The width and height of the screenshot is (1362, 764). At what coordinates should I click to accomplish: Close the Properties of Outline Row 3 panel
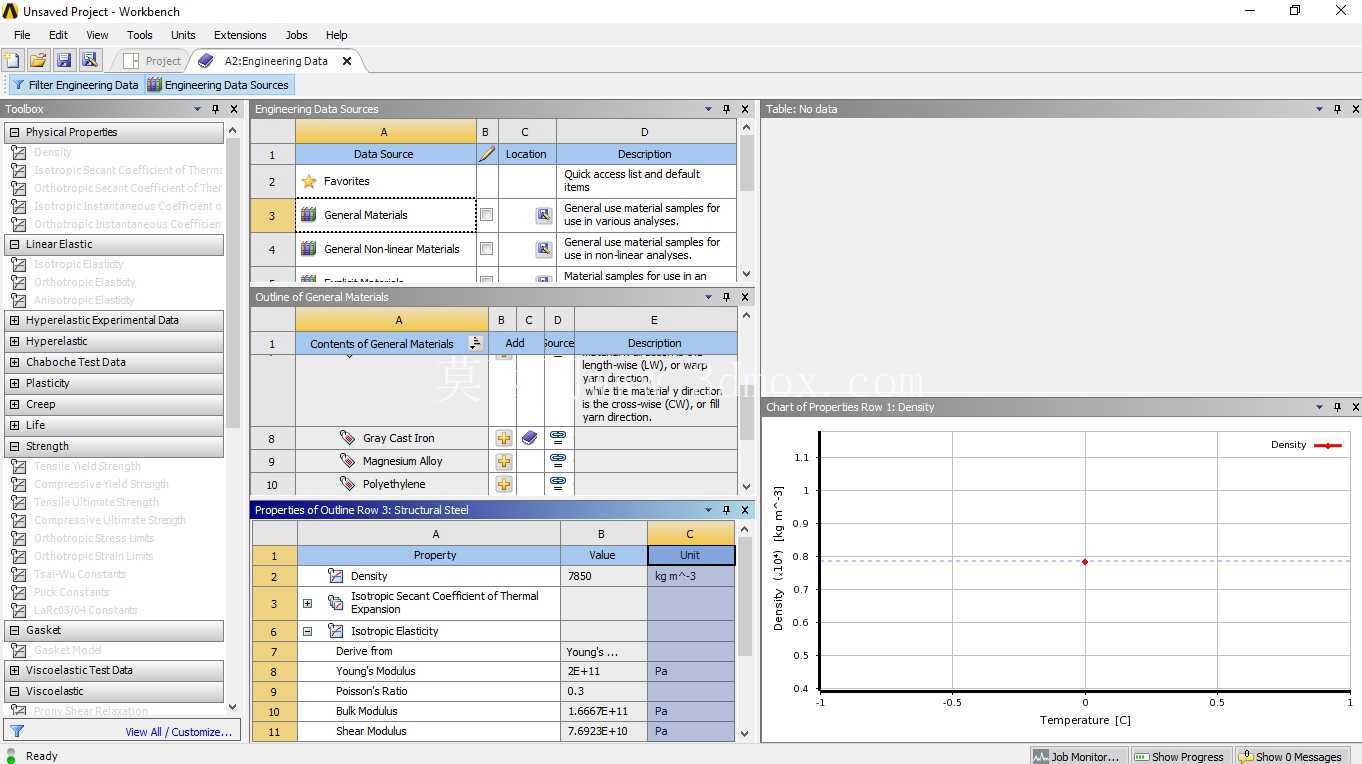pos(745,510)
